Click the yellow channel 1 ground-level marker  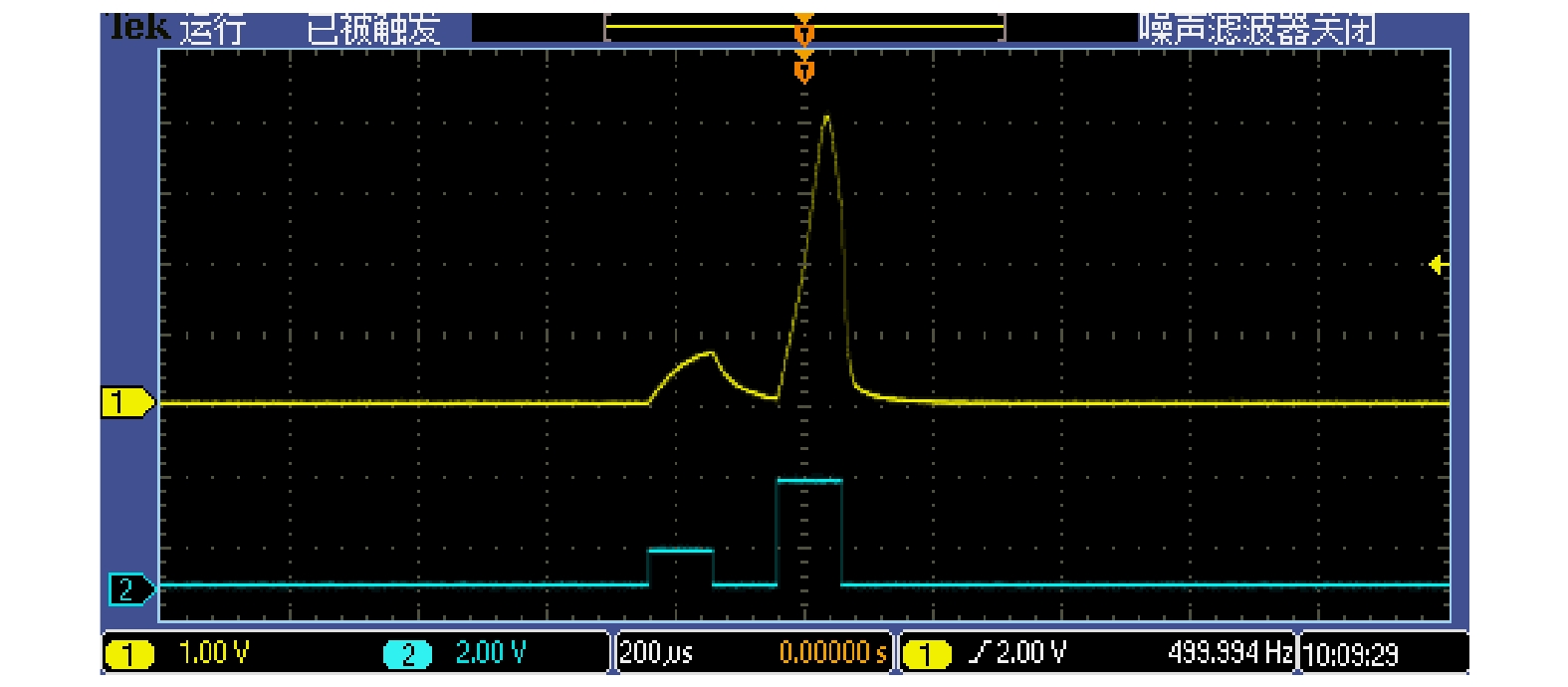click(x=127, y=403)
